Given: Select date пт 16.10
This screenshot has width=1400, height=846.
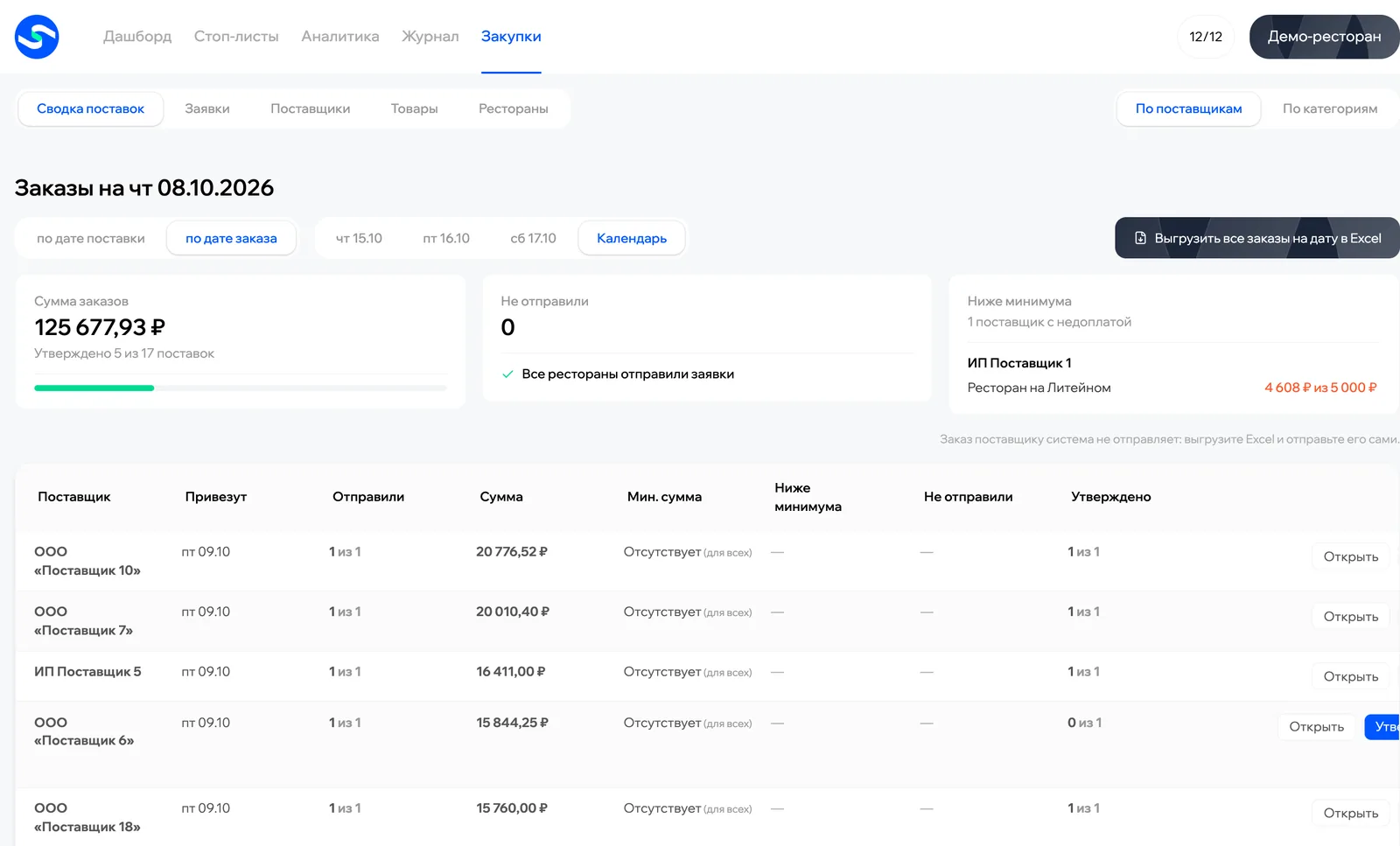Looking at the screenshot, I should (x=446, y=239).
